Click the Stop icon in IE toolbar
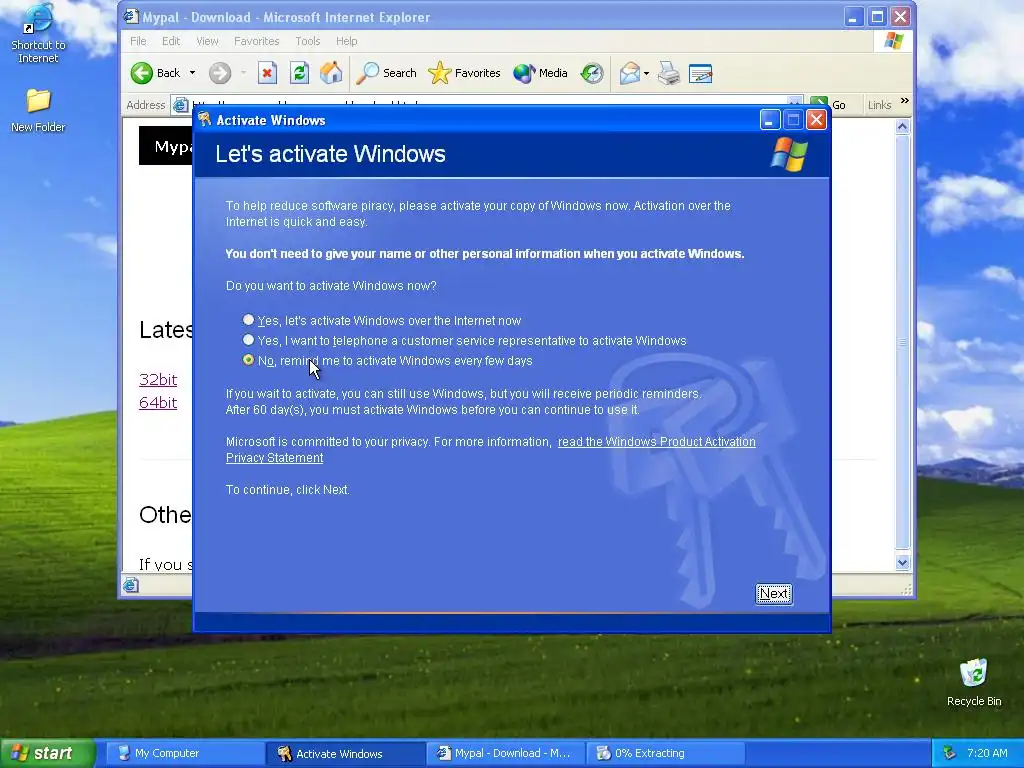 pyautogui.click(x=267, y=73)
